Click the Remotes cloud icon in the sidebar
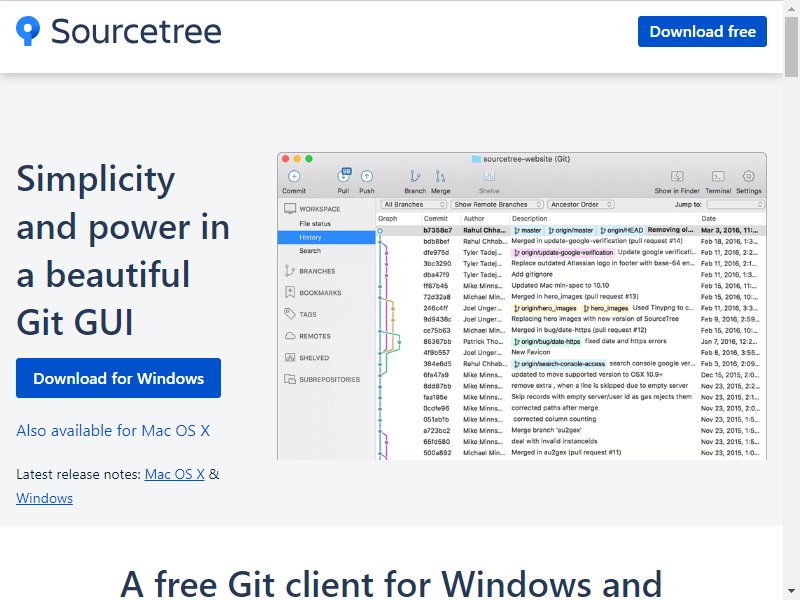Viewport: 800px width, 600px height. [290, 336]
